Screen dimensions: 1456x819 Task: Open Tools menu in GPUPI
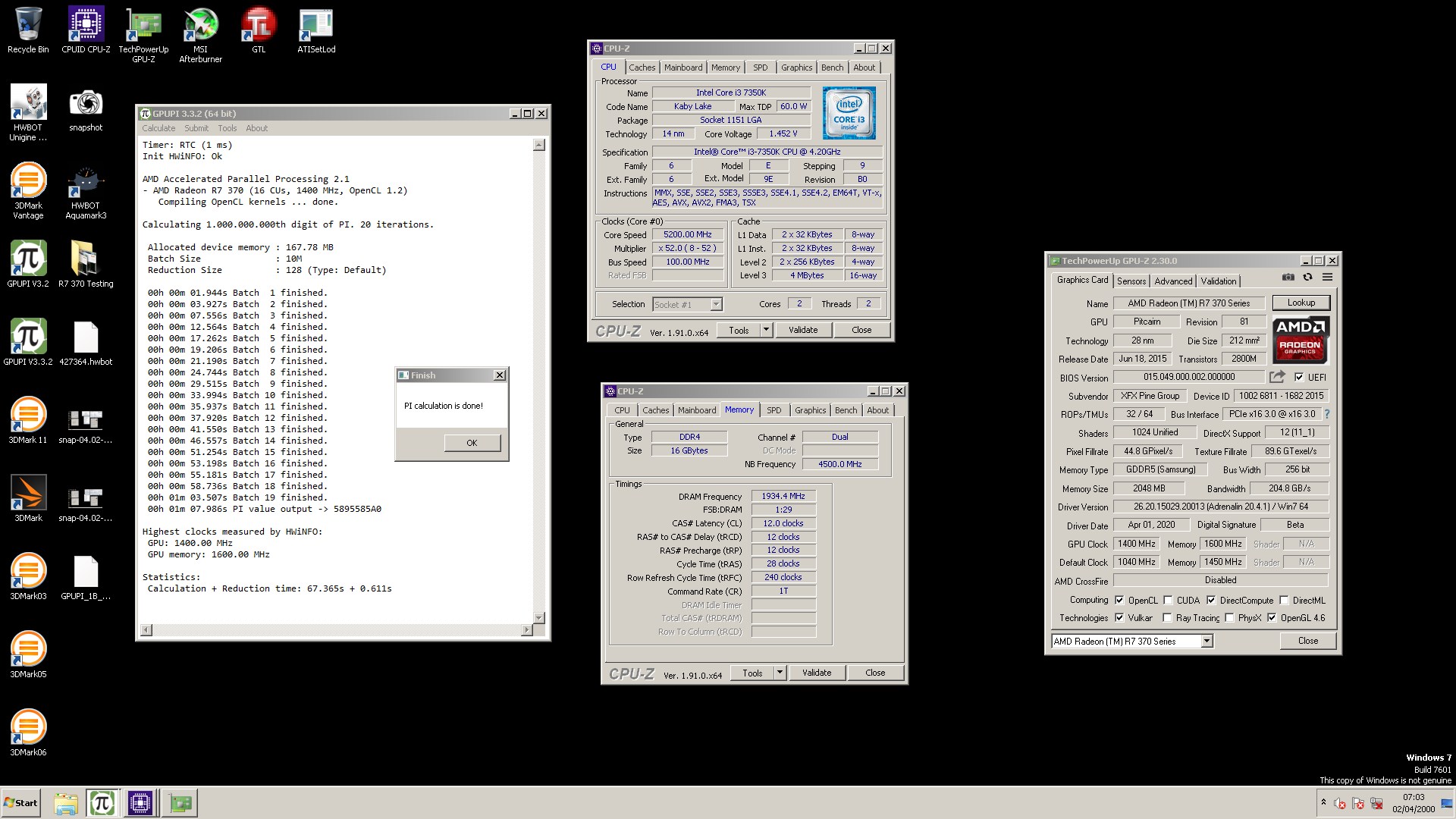[227, 128]
